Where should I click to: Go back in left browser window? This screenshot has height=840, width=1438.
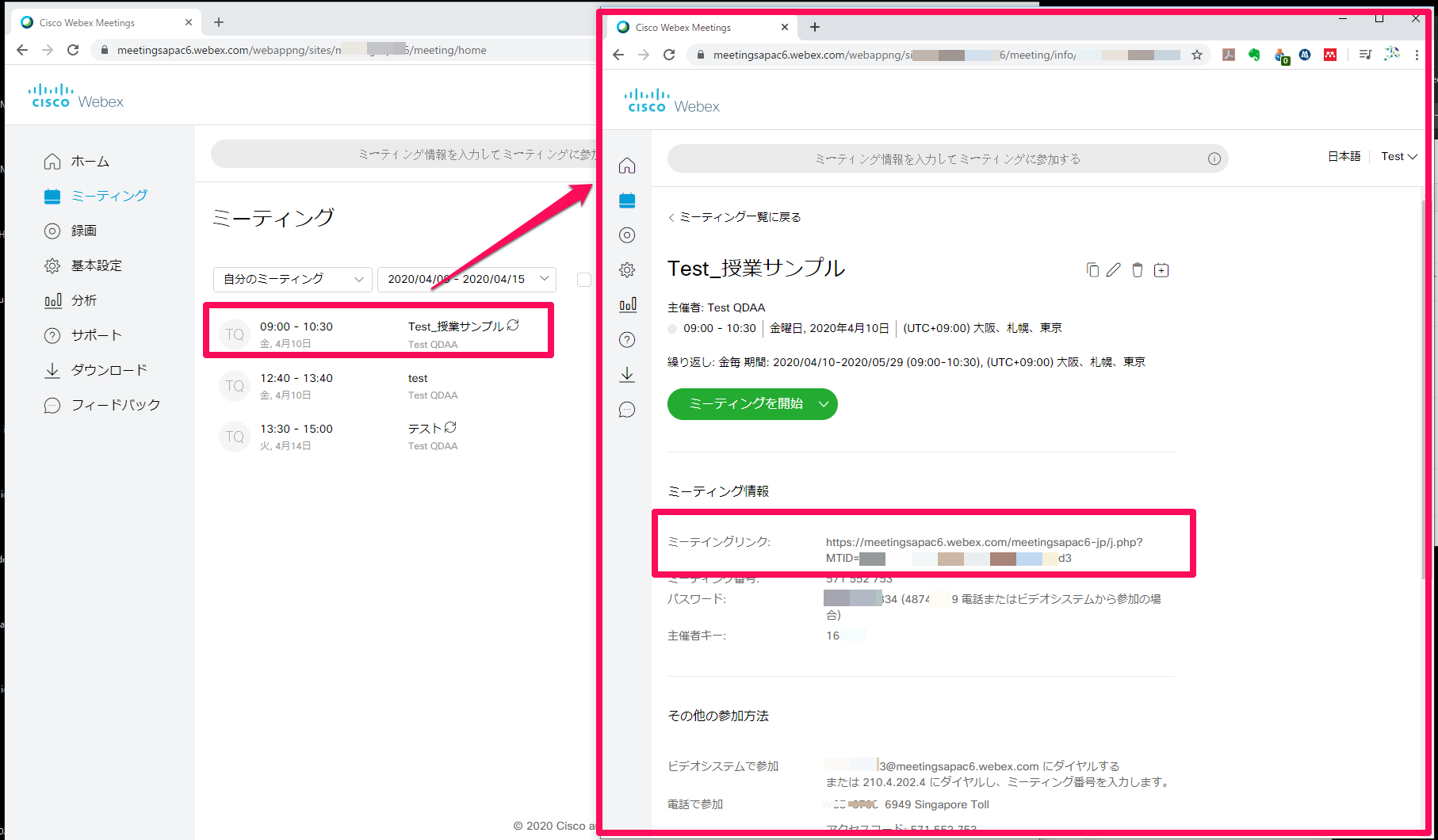pos(22,50)
